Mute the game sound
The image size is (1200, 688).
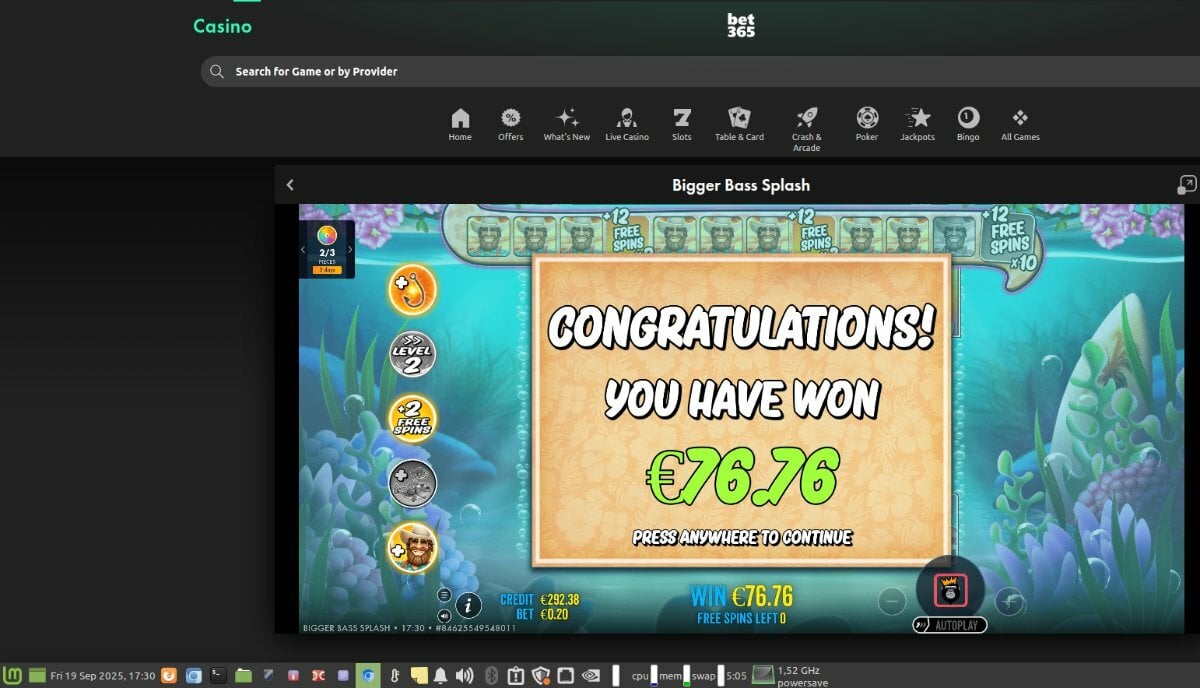point(444,614)
